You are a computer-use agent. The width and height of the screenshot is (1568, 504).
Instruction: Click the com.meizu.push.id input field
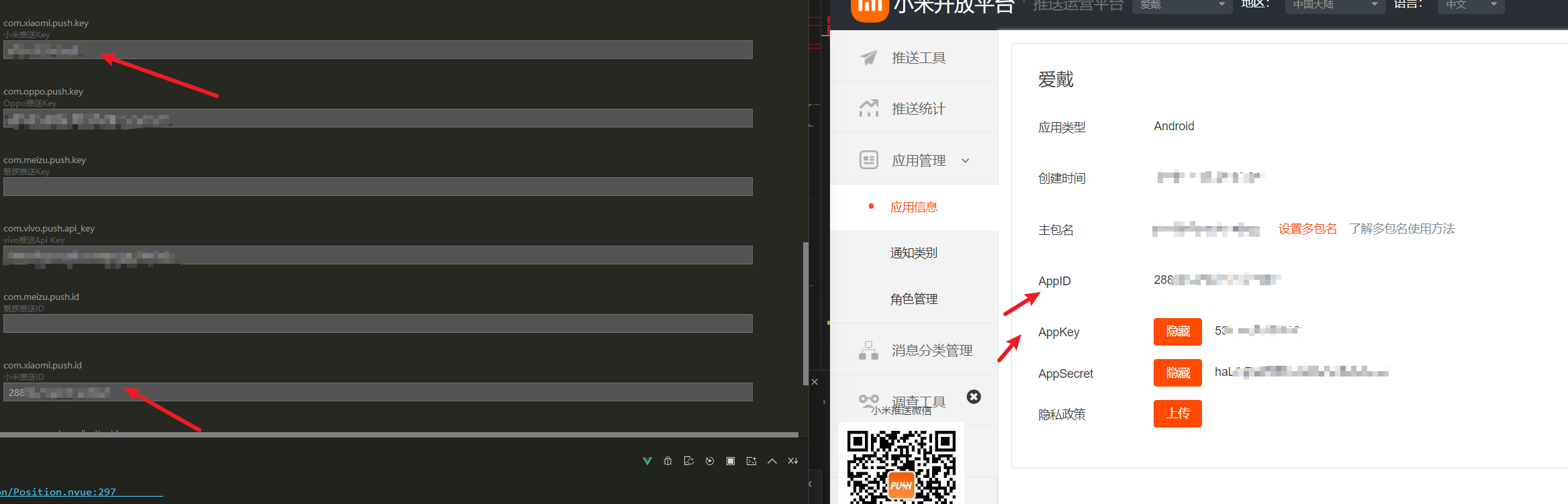point(378,323)
